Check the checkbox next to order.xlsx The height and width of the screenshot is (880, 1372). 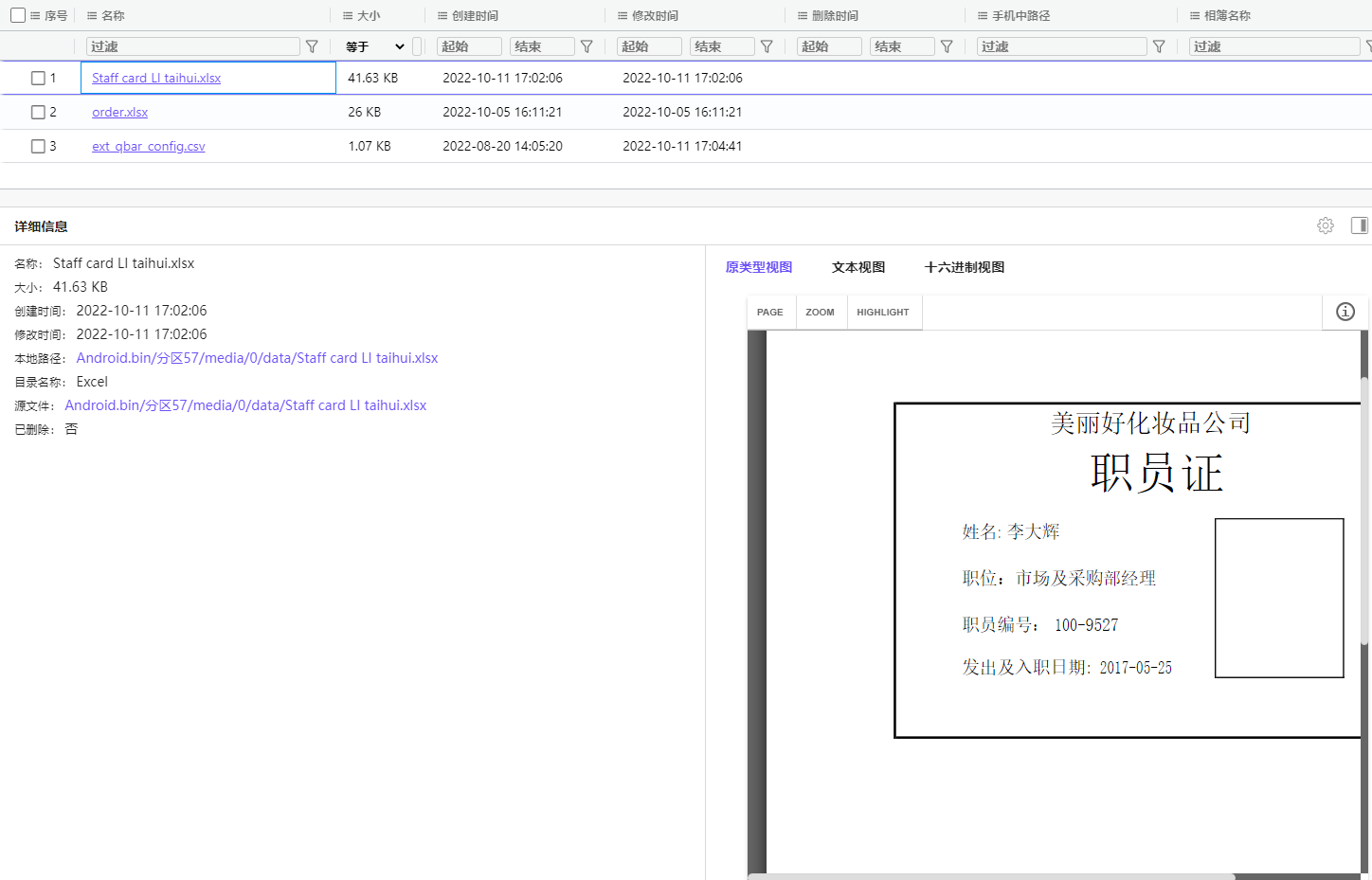coord(38,112)
